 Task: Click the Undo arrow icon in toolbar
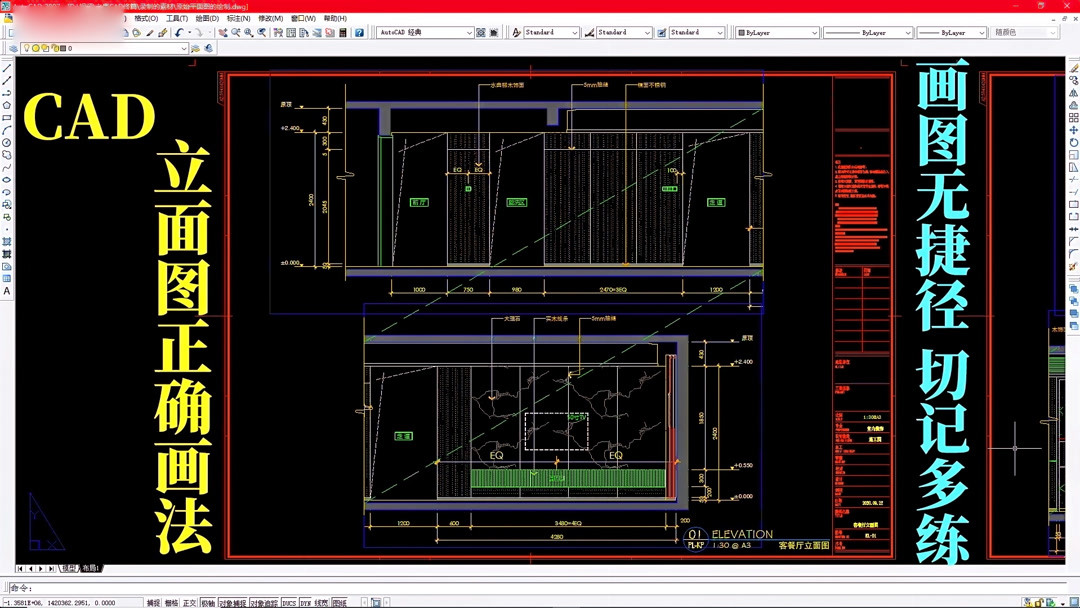[179, 32]
